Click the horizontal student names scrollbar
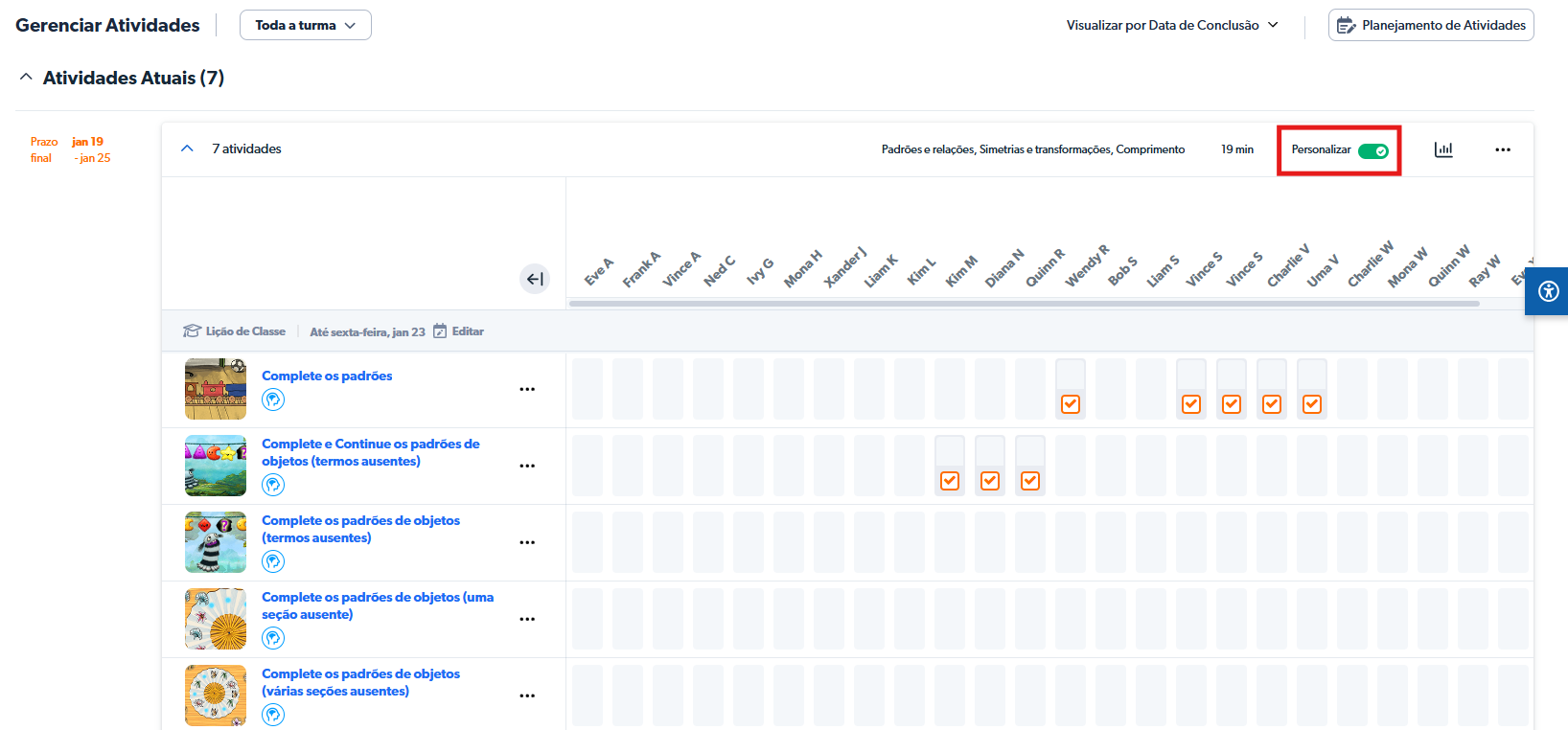The image size is (1568, 730). pos(1024,304)
